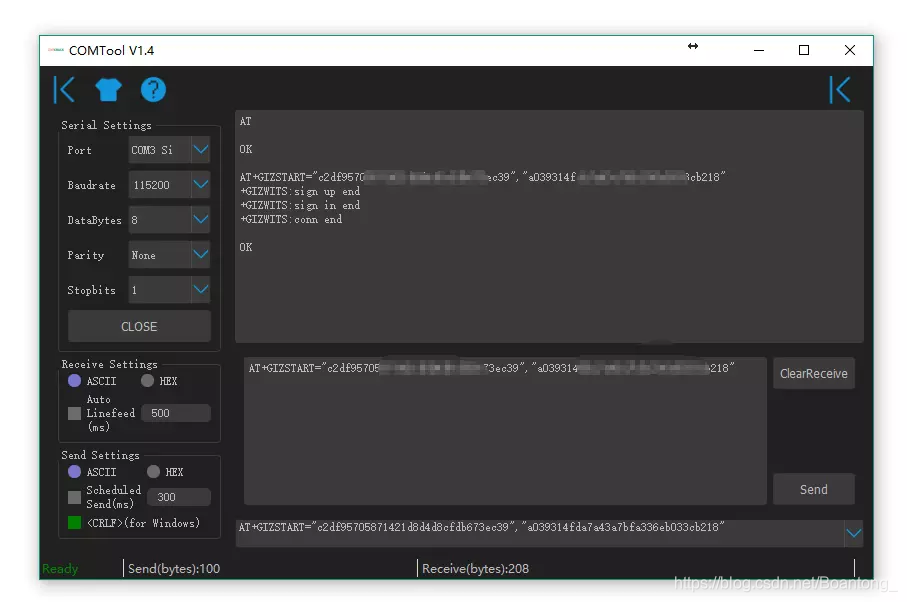
Task: Click the '+GIZWITS:sign in end' line
Action: pyautogui.click(x=300, y=205)
